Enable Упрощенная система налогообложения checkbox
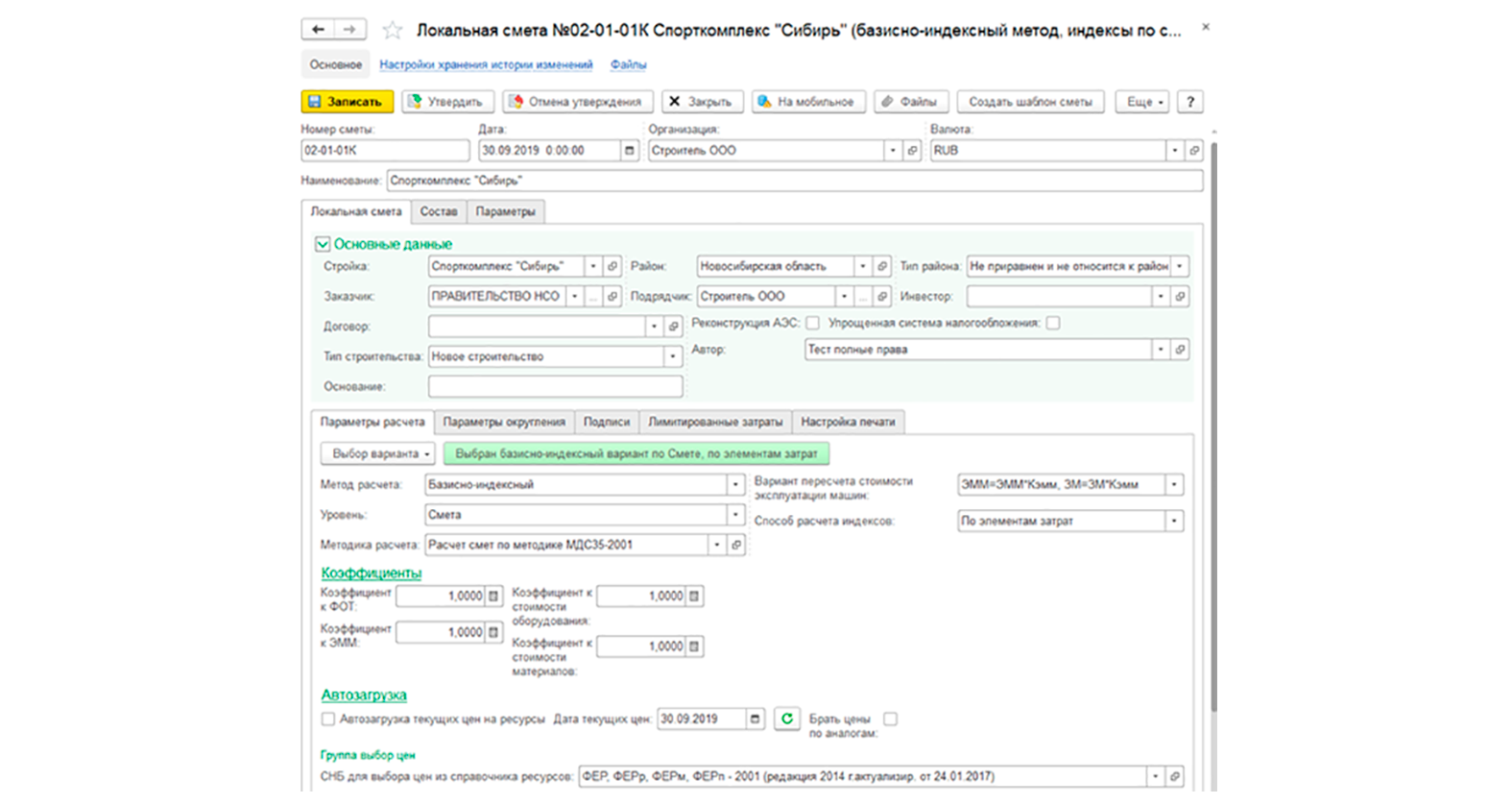This screenshot has width=1512, height=804. click(1053, 323)
